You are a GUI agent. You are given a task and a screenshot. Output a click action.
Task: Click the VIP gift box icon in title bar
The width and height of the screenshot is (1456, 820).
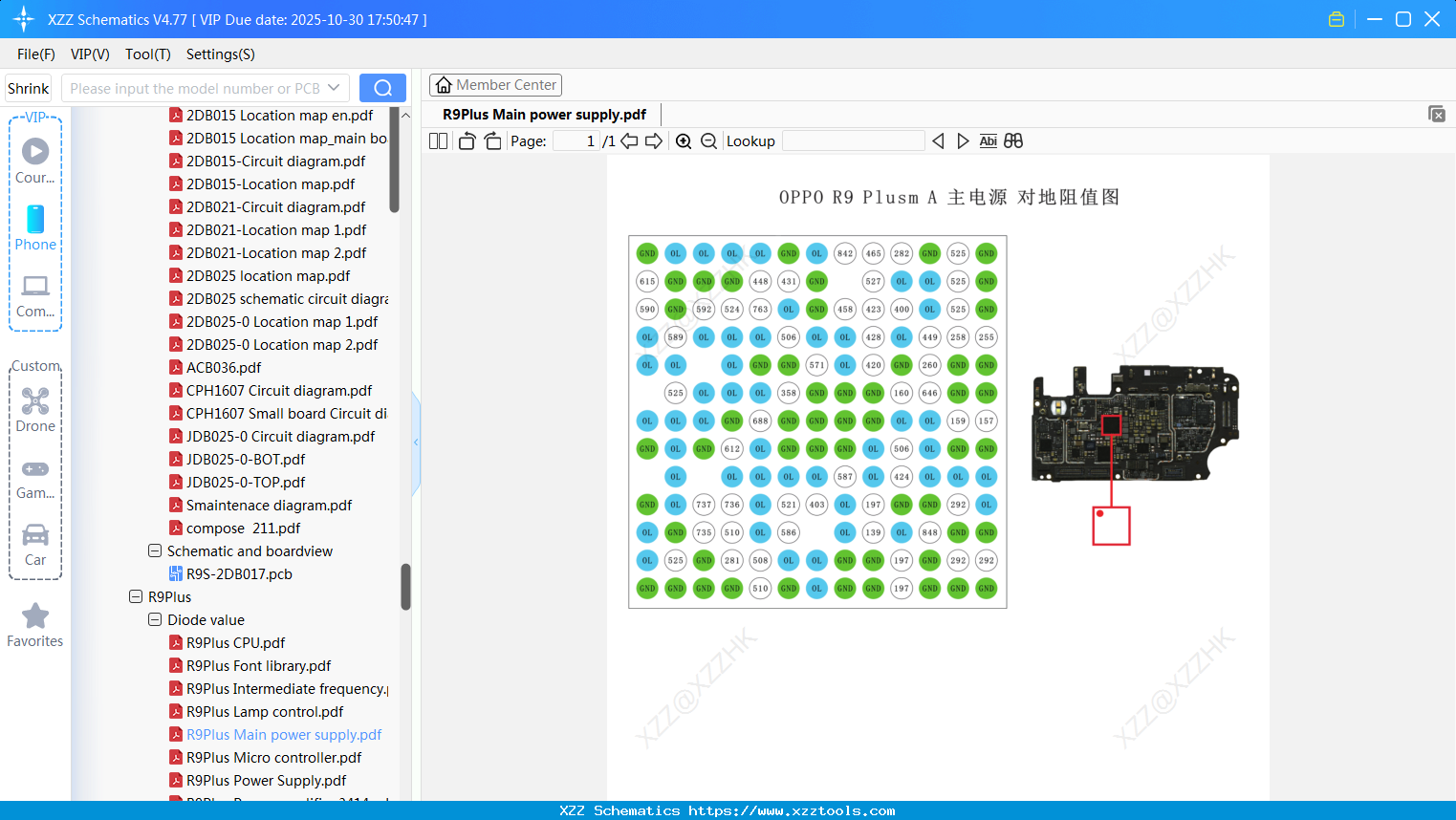[1336, 19]
